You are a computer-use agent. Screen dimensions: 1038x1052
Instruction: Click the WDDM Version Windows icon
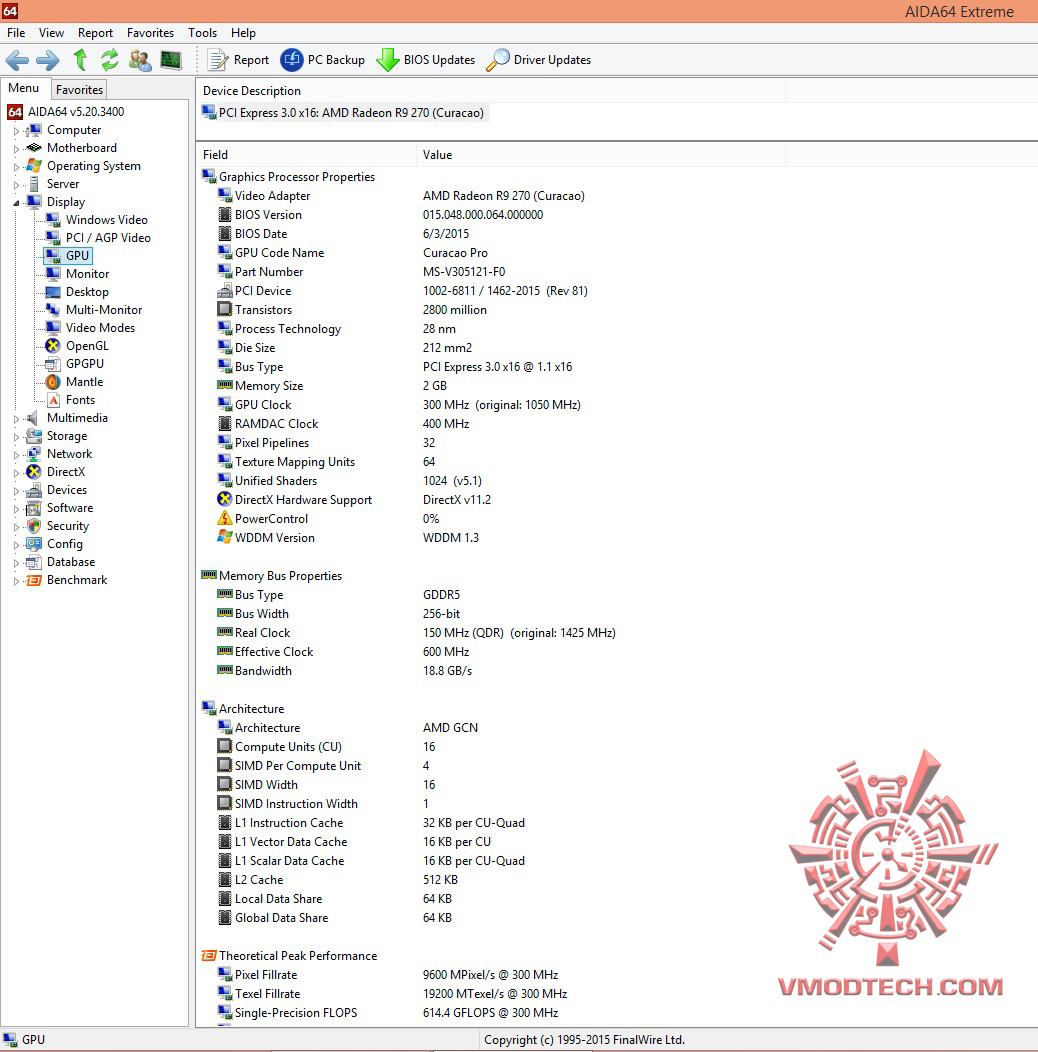coord(225,537)
